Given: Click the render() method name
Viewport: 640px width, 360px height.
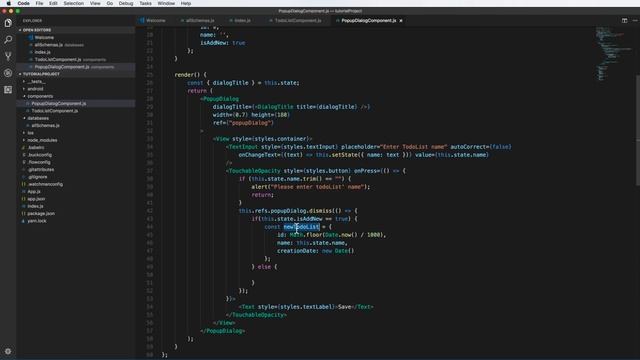Looking at the screenshot, I should pyautogui.click(x=187, y=75).
